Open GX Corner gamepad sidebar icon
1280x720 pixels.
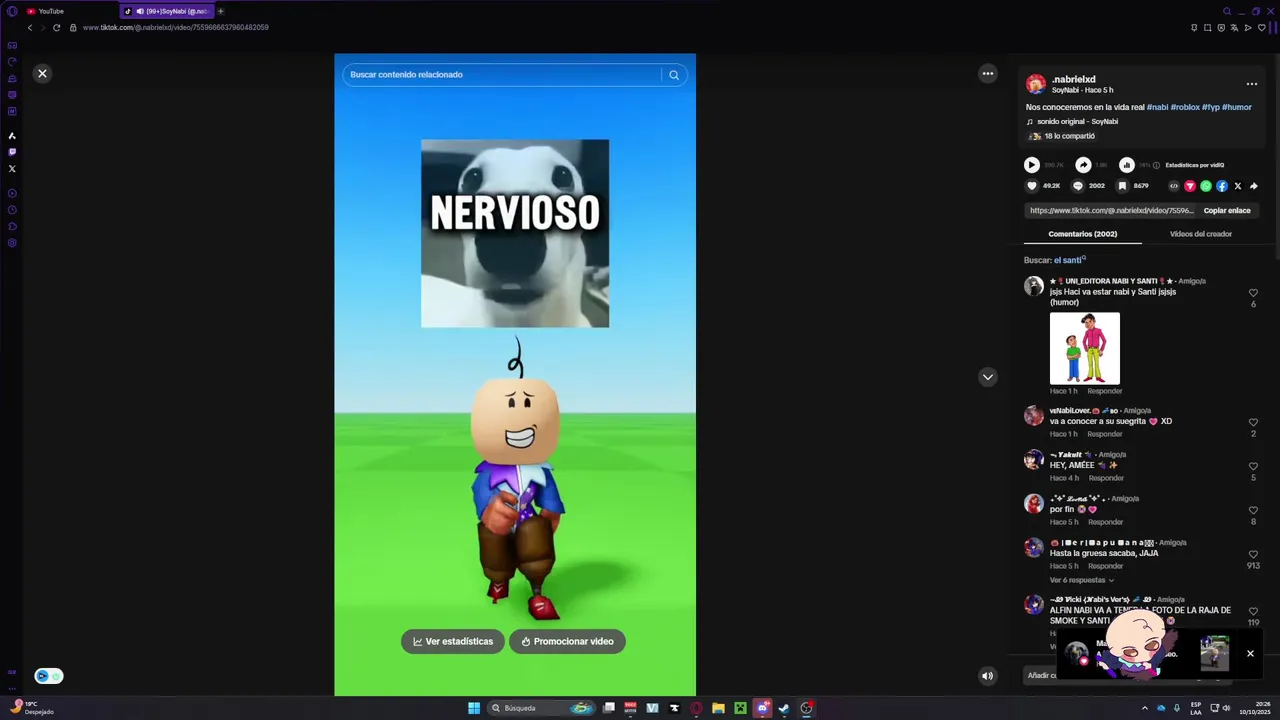point(12,45)
